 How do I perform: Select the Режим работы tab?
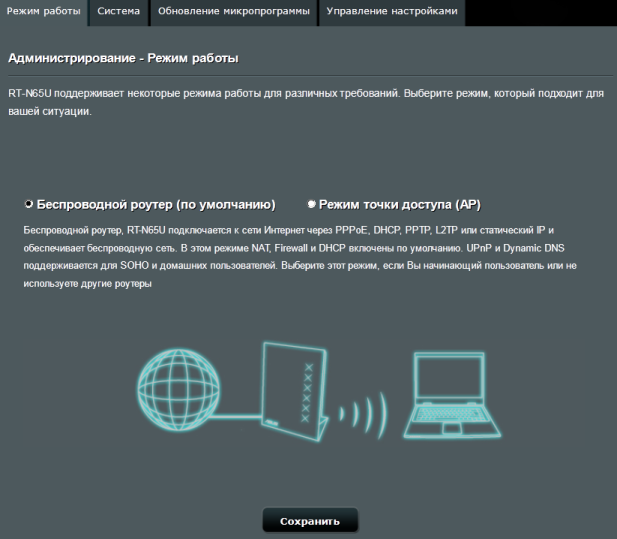[x=44, y=12]
